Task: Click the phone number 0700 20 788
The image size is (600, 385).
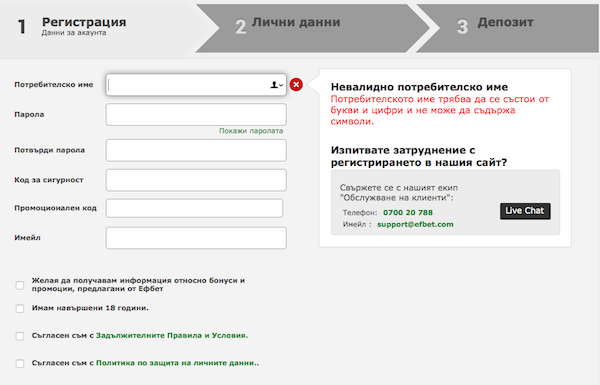Action: [408, 212]
